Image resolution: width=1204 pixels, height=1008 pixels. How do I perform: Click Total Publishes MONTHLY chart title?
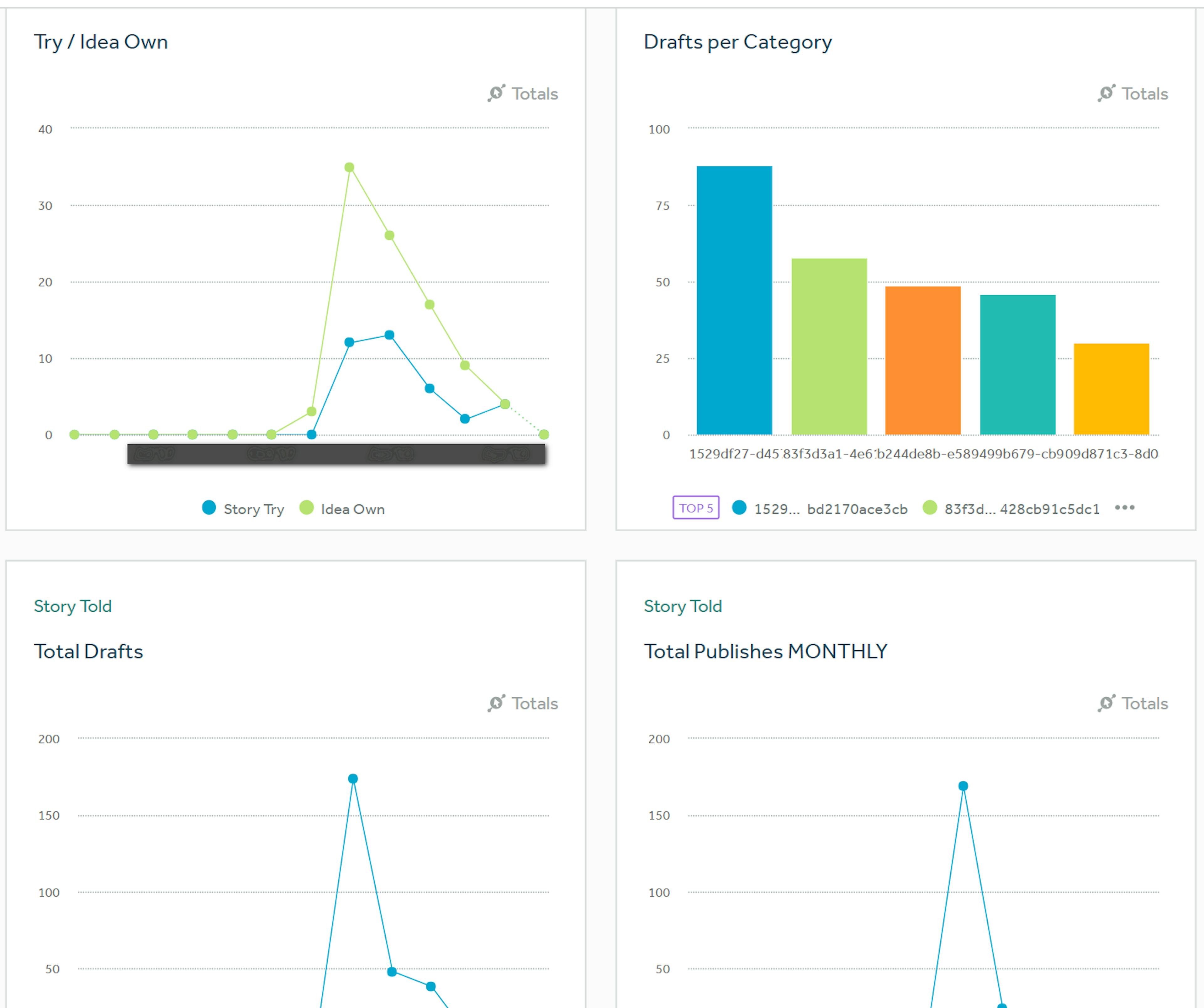[x=765, y=651]
